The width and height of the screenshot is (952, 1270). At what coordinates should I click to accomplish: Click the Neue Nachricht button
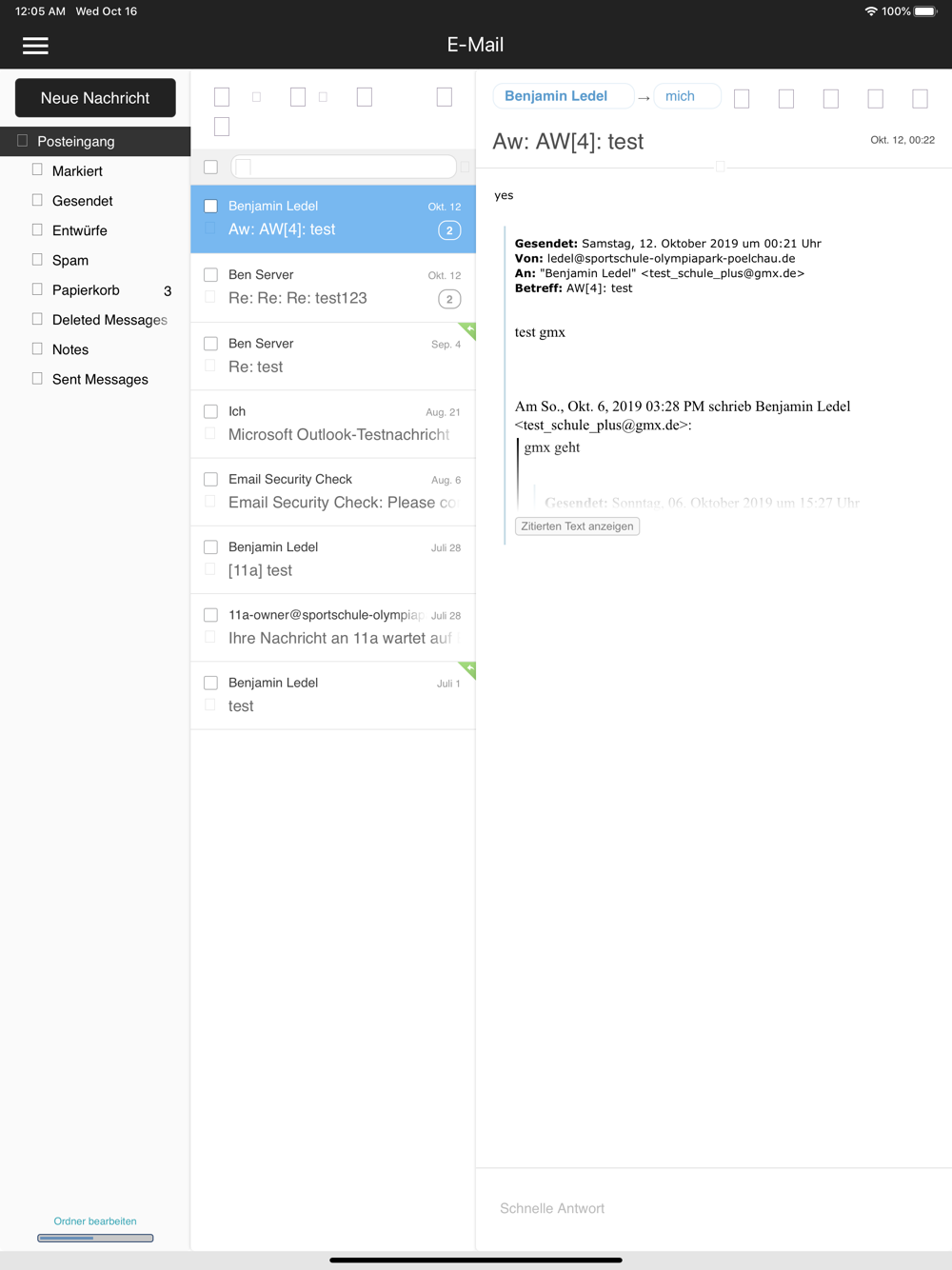pyautogui.click(x=95, y=98)
